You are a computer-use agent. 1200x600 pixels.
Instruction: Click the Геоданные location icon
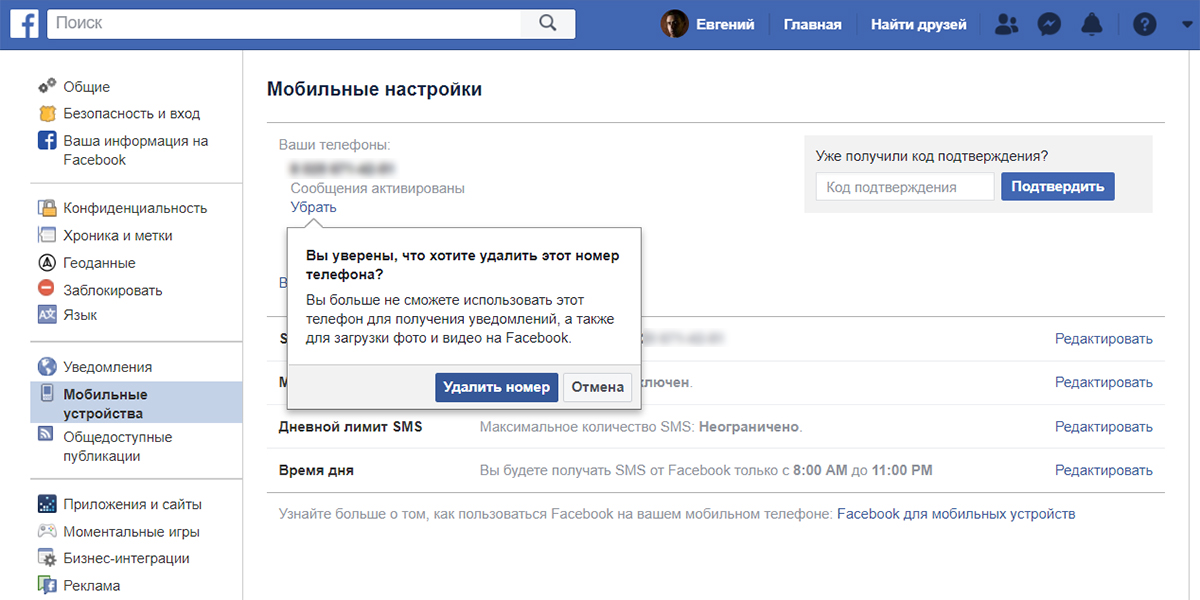(x=47, y=263)
